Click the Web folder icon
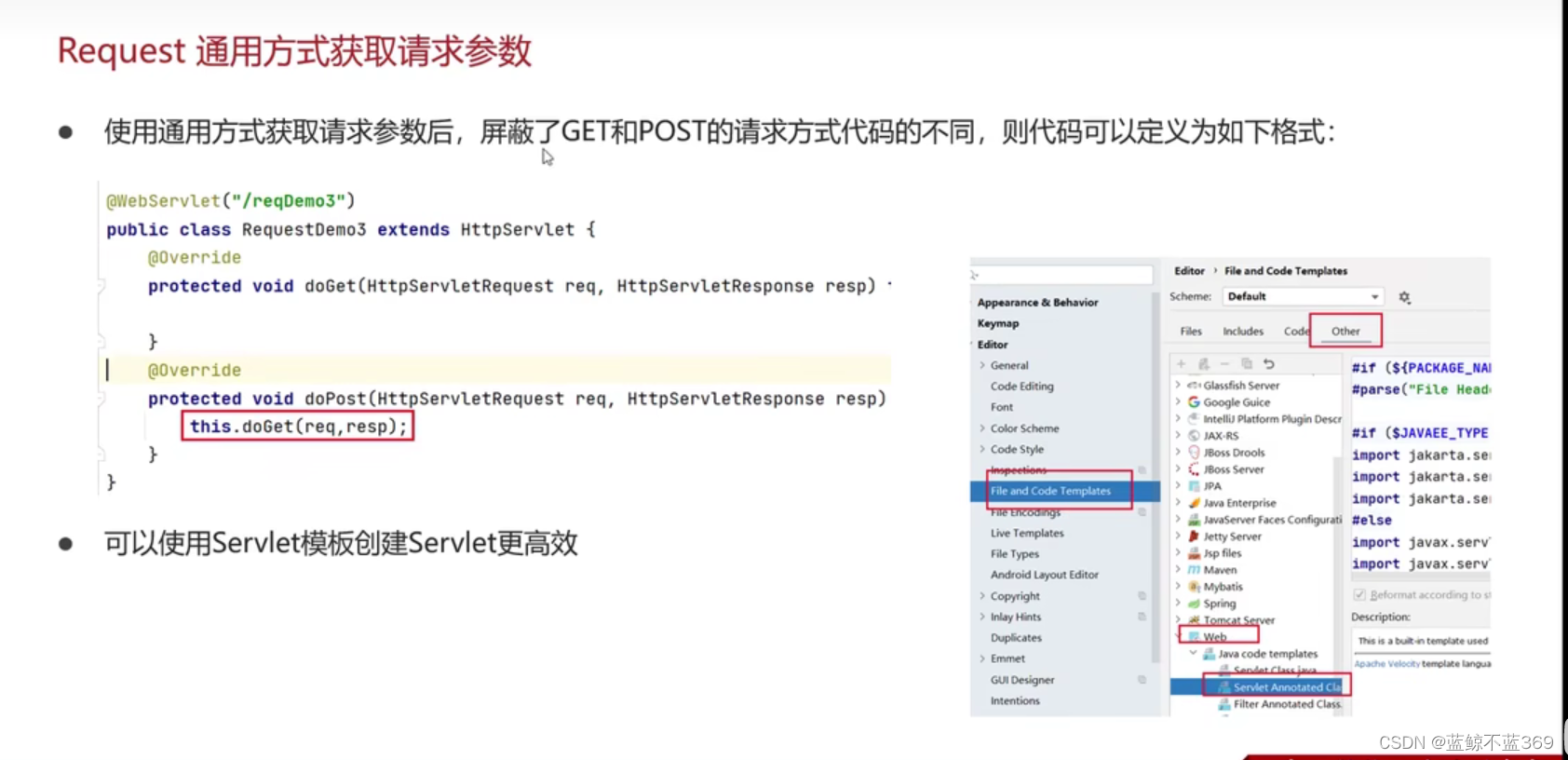1568x760 pixels. click(x=1194, y=637)
